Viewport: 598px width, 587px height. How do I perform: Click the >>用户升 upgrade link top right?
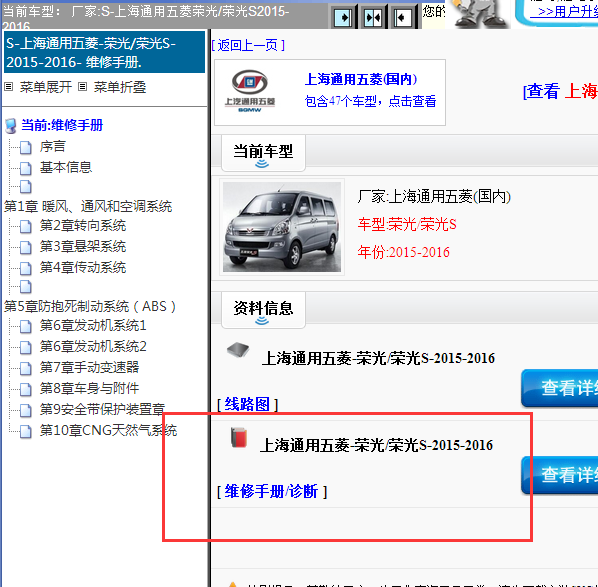564,11
